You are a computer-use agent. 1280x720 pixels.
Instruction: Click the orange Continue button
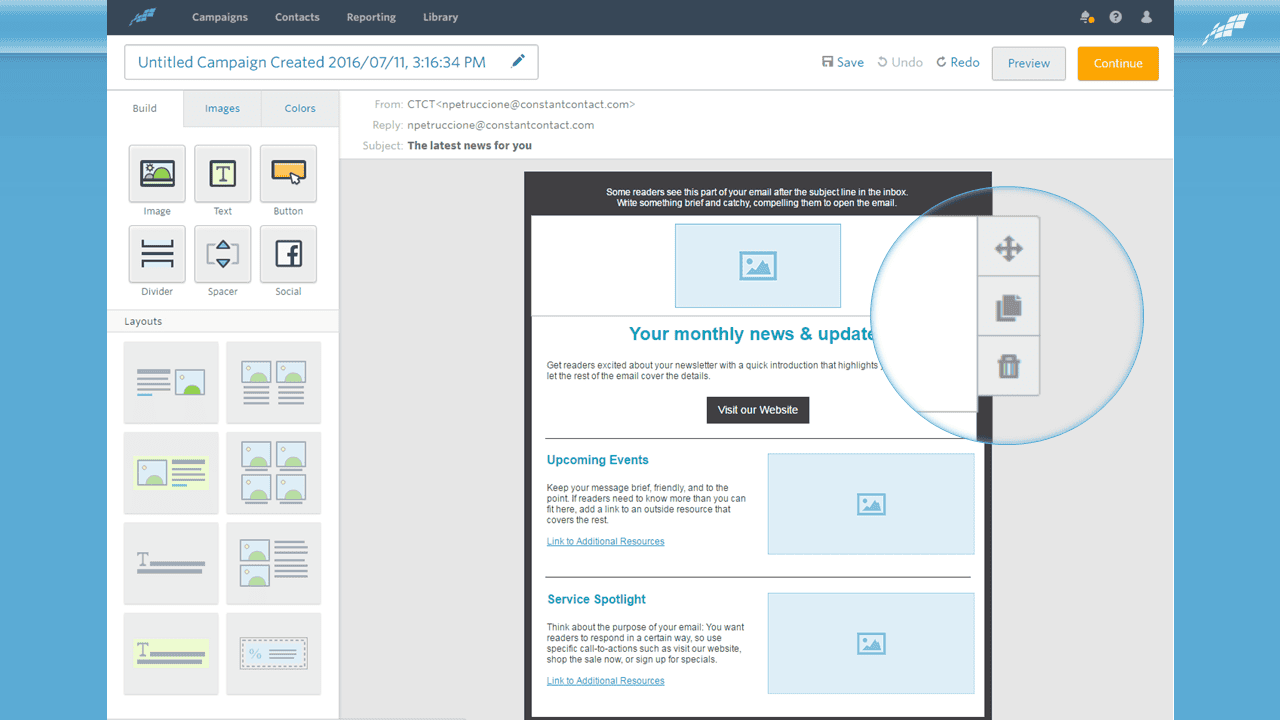tap(1118, 63)
